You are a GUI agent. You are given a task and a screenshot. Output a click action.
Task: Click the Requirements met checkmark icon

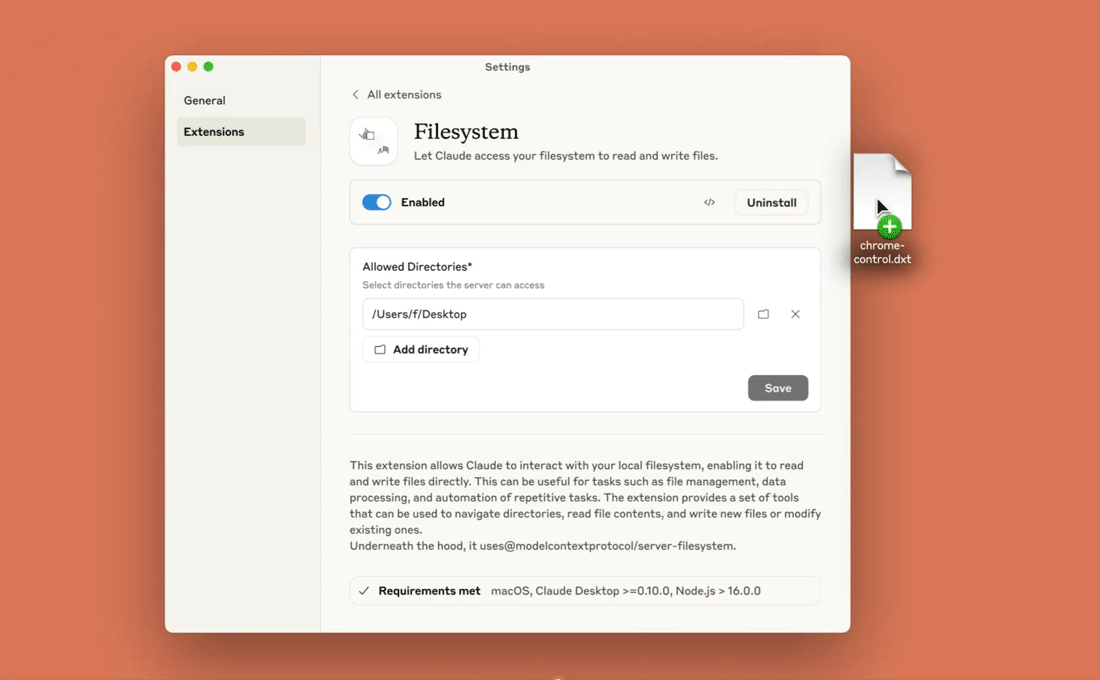click(363, 591)
